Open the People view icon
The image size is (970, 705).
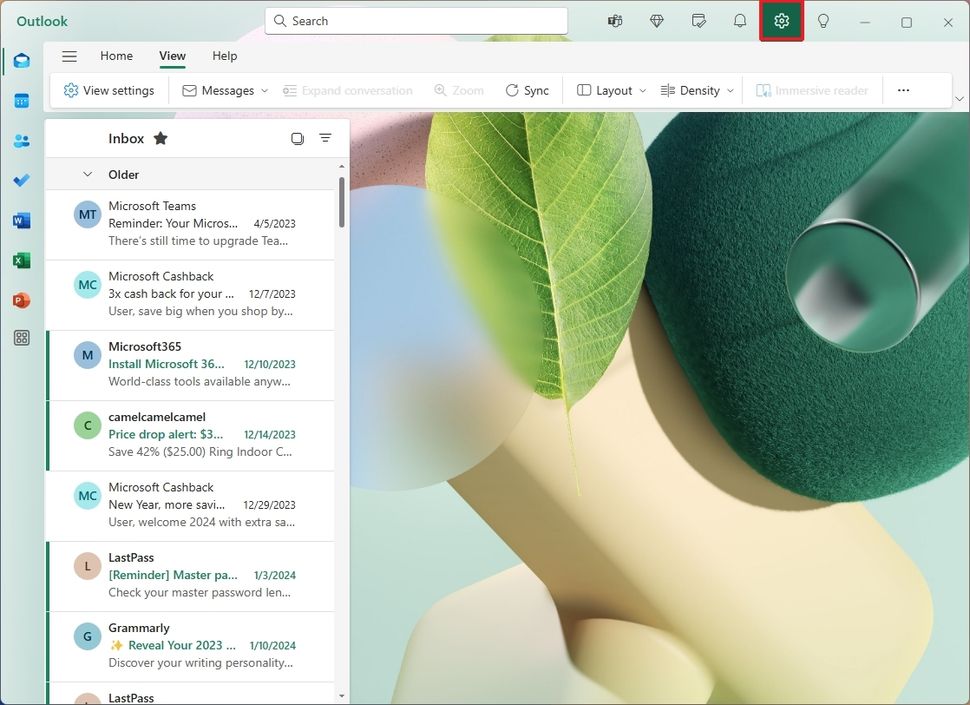(x=21, y=140)
